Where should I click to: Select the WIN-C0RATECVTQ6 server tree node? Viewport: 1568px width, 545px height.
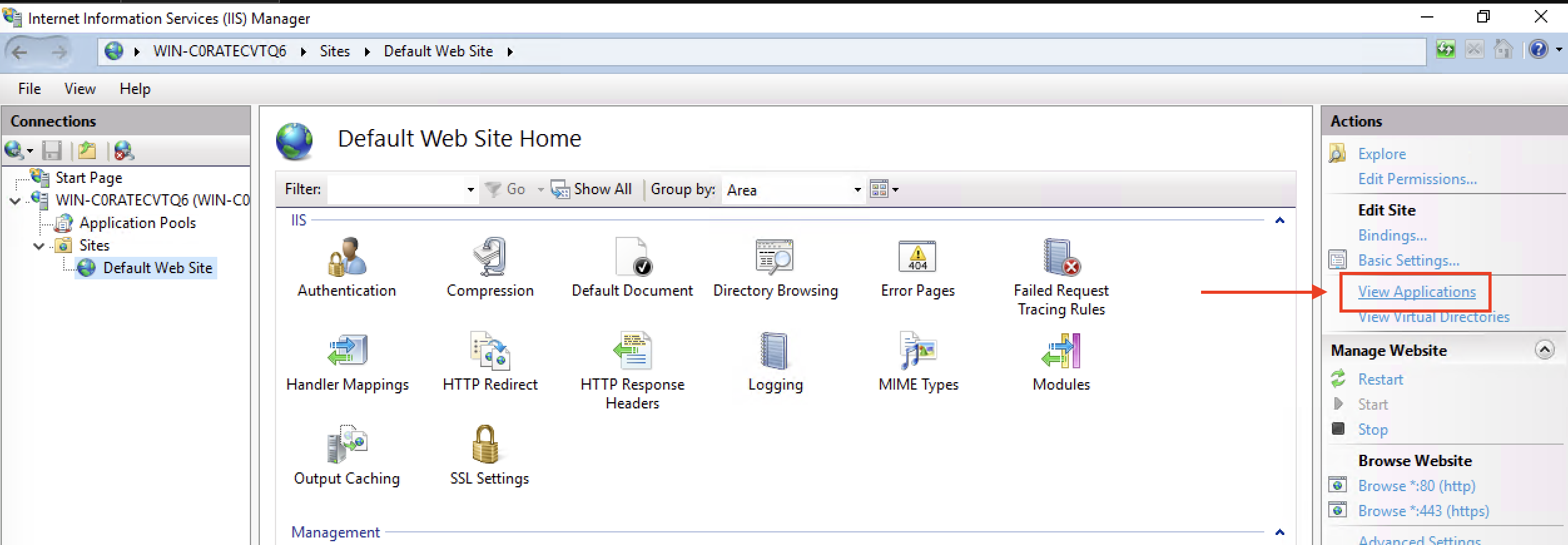pyautogui.click(x=152, y=200)
